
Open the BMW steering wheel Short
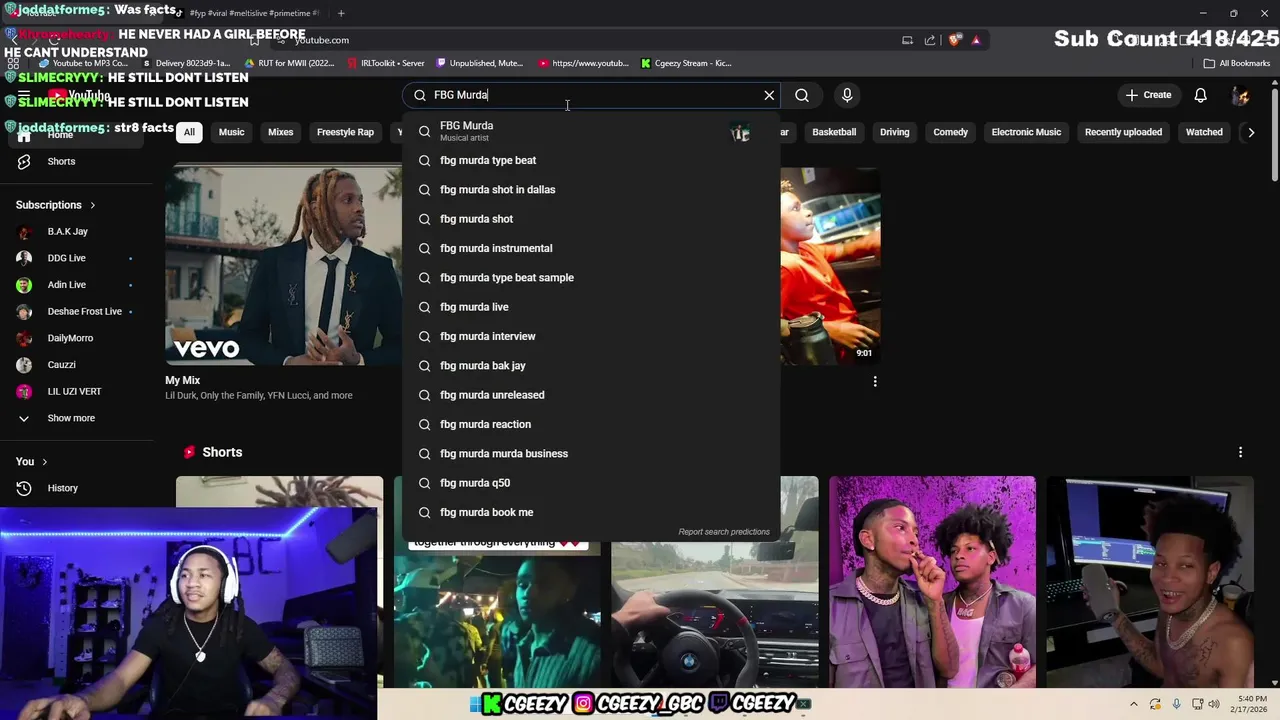coord(714,615)
